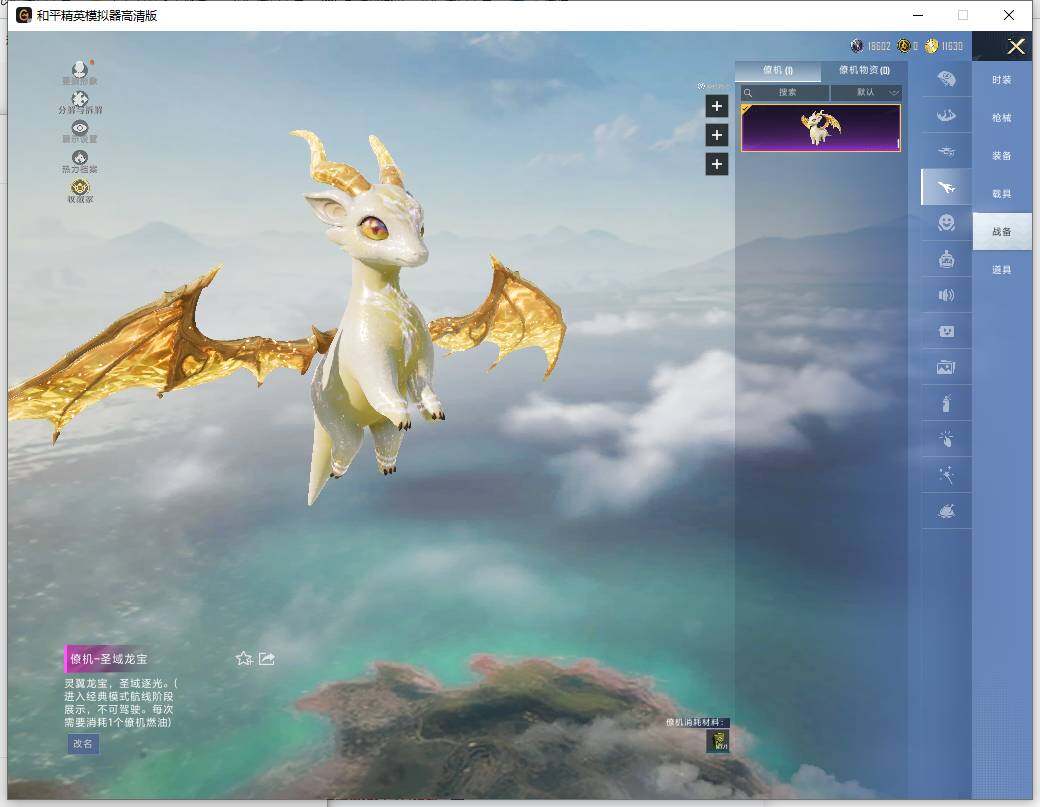Favorite the dragon with star icon
This screenshot has height=807, width=1040.
[x=243, y=658]
